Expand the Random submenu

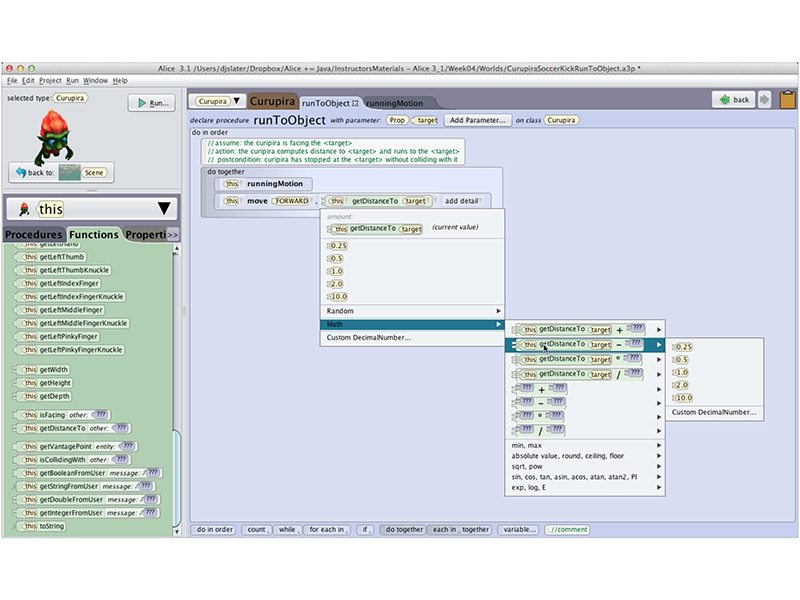[x=412, y=311]
